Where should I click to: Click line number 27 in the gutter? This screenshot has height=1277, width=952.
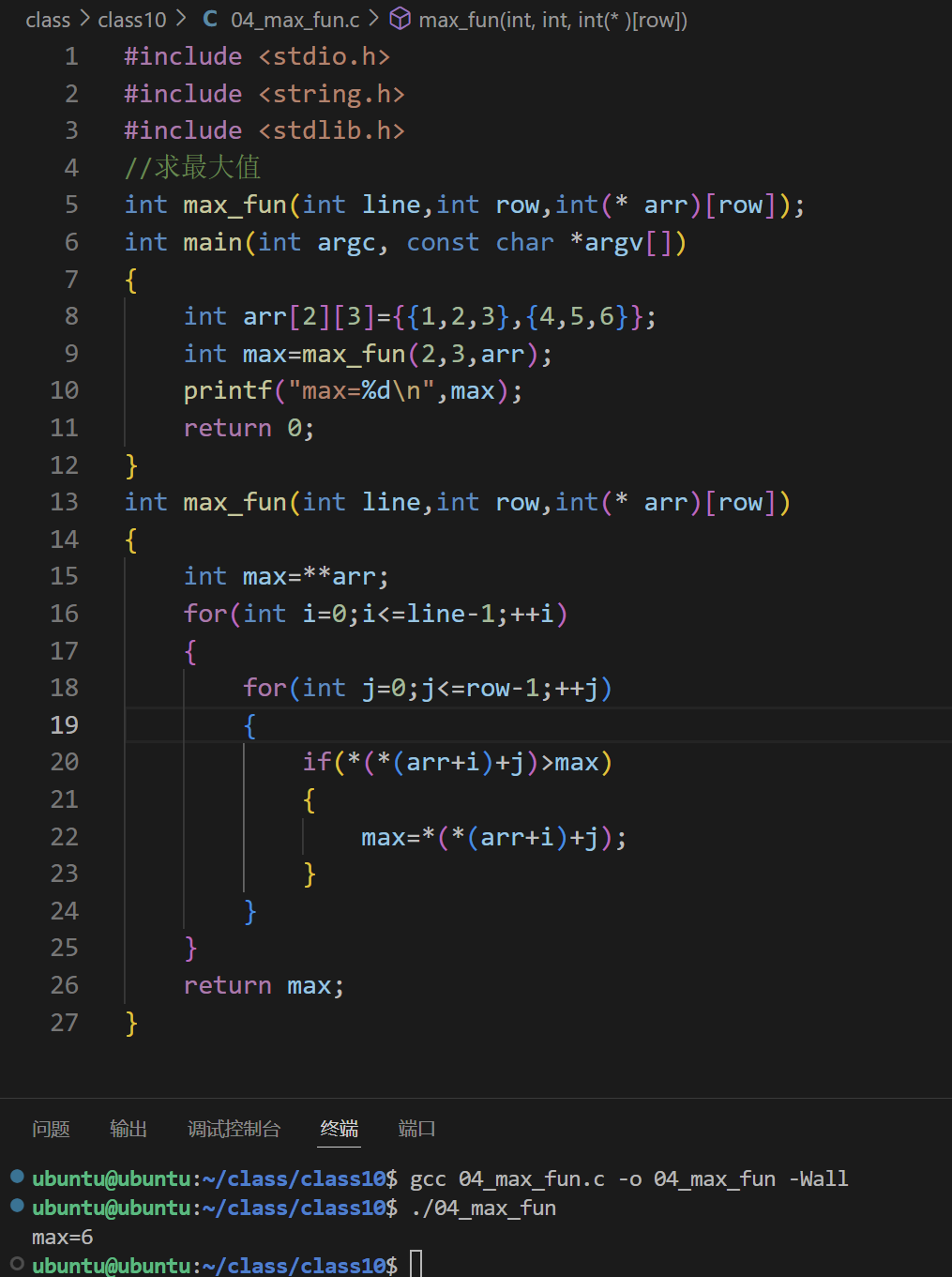coord(64,1023)
